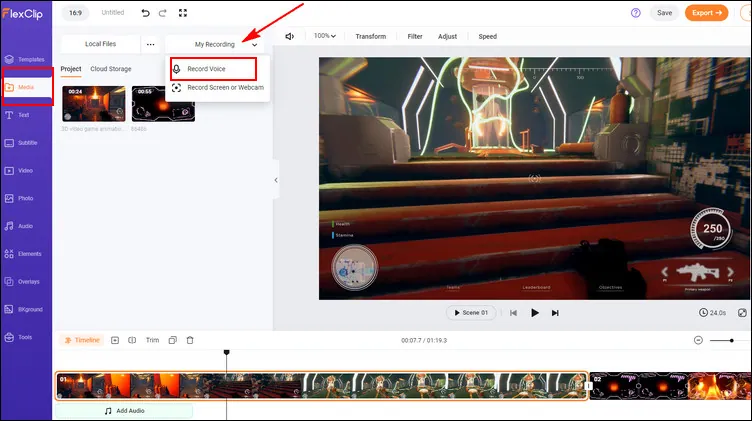Open the Subtitle sidebar section
The width and height of the screenshot is (752, 421).
tap(21, 143)
